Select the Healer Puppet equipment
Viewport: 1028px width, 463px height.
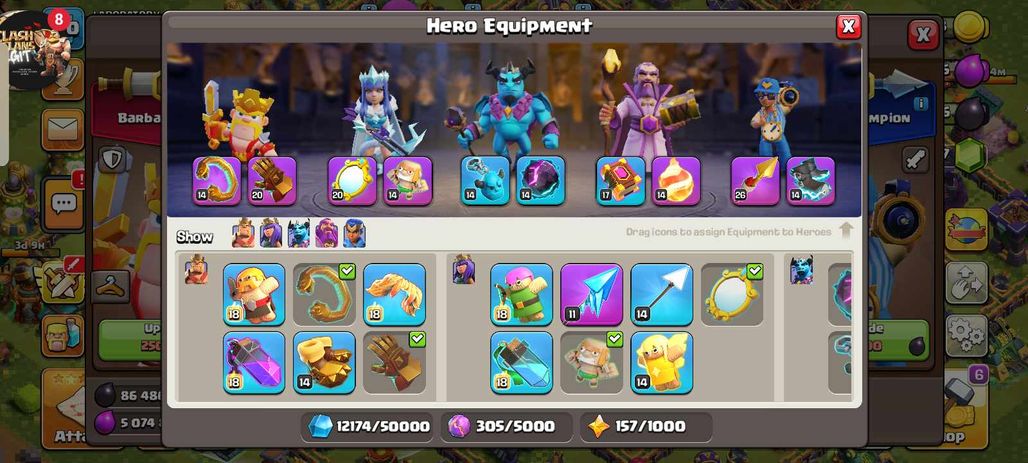(662, 362)
